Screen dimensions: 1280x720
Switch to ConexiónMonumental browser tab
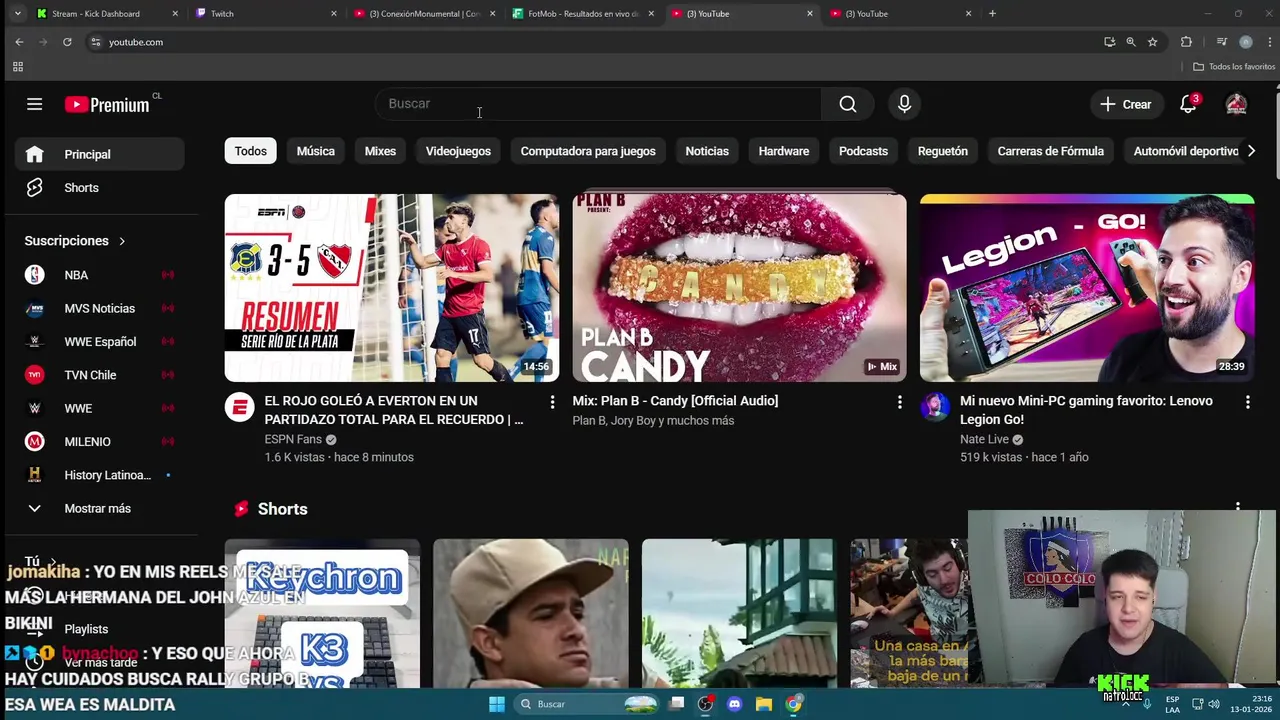[x=424, y=14]
